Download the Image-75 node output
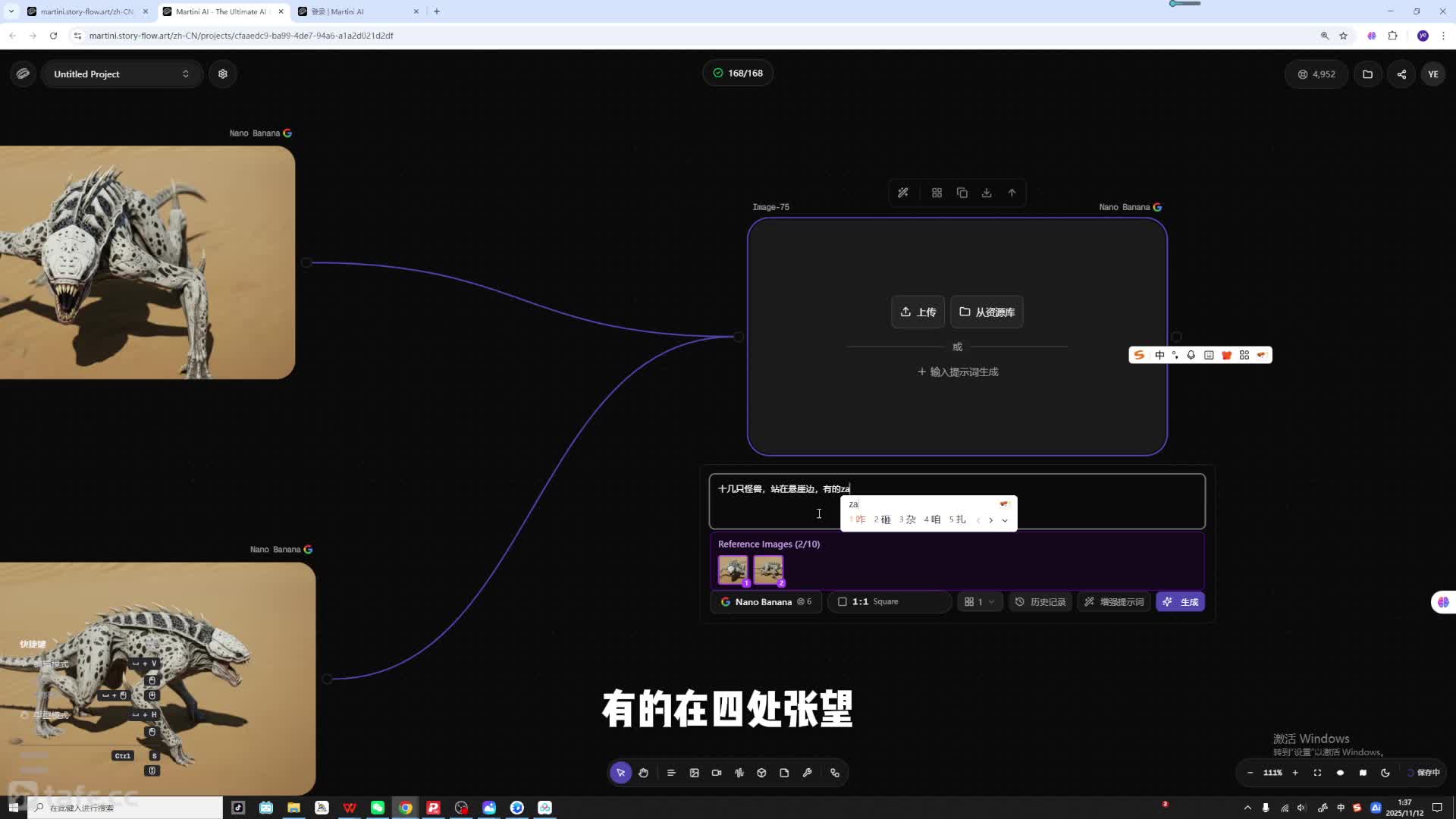 click(x=987, y=193)
